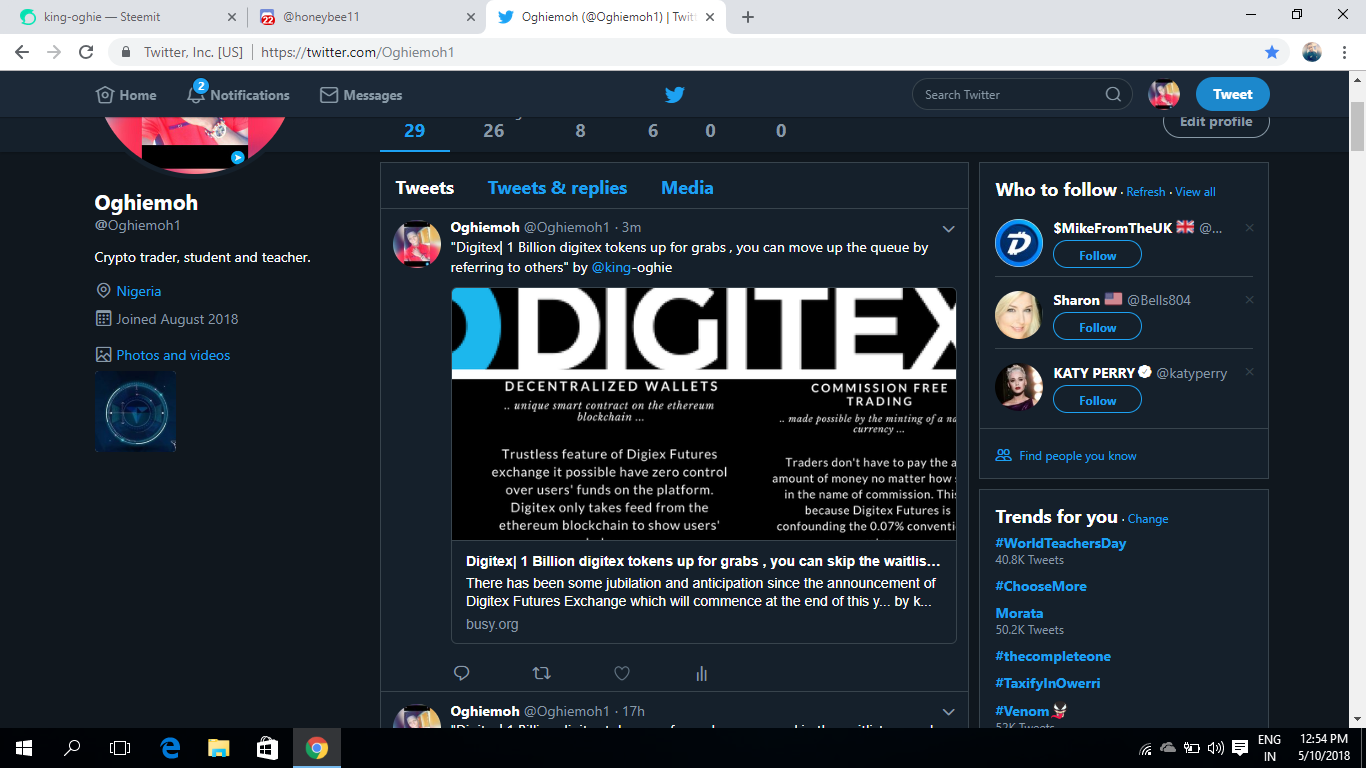Open Chrome from the taskbar
The image size is (1366, 768).
click(316, 748)
